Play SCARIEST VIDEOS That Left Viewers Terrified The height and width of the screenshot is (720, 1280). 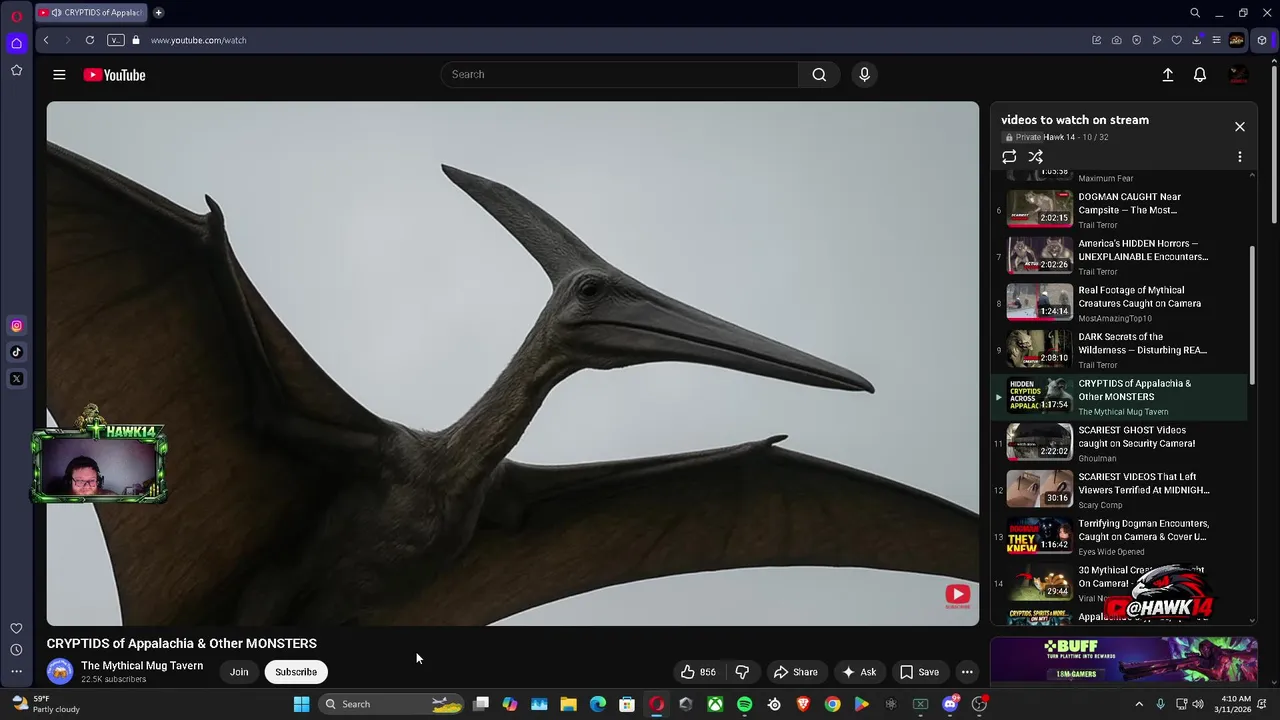point(1119,491)
